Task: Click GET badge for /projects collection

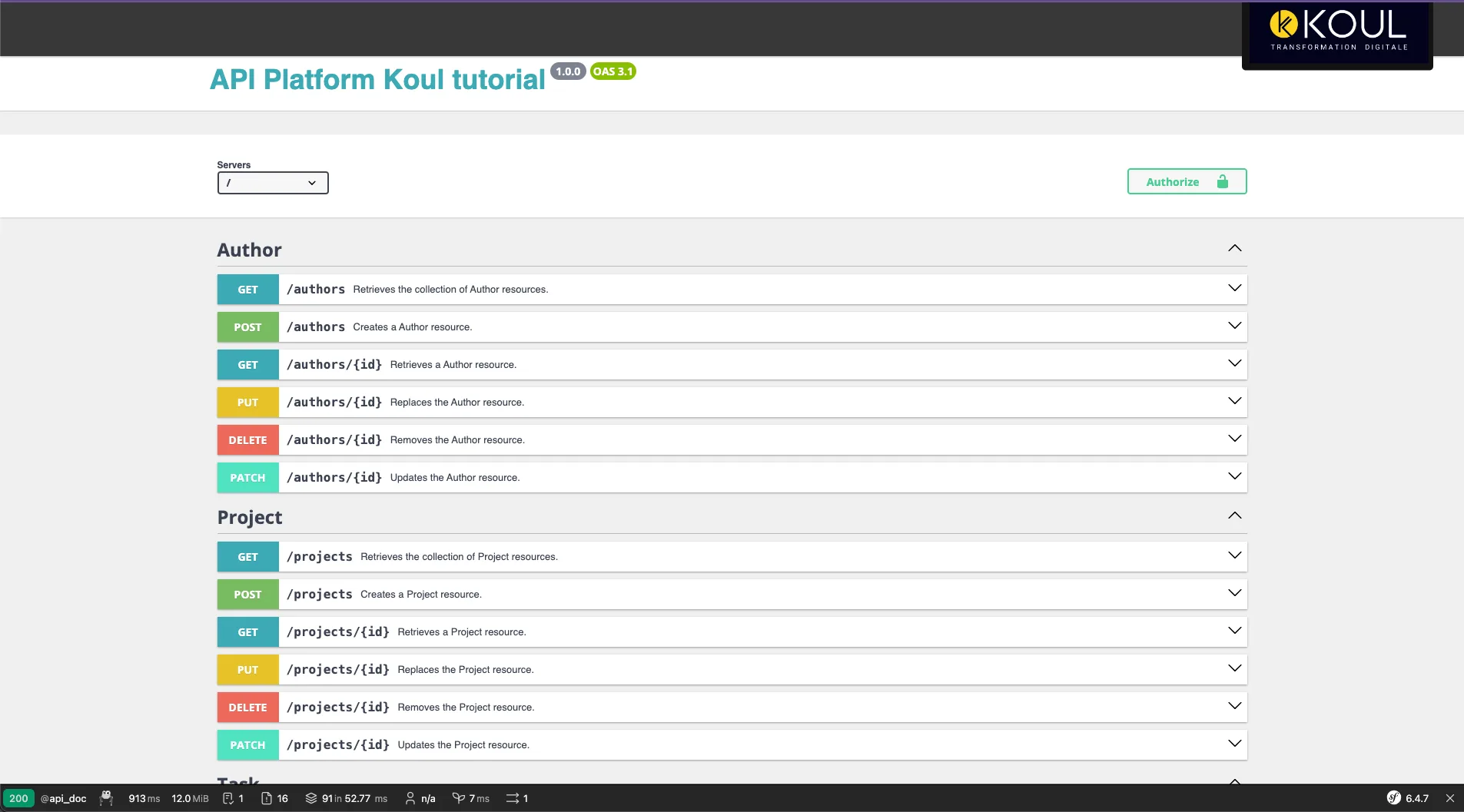Action: click(x=247, y=557)
